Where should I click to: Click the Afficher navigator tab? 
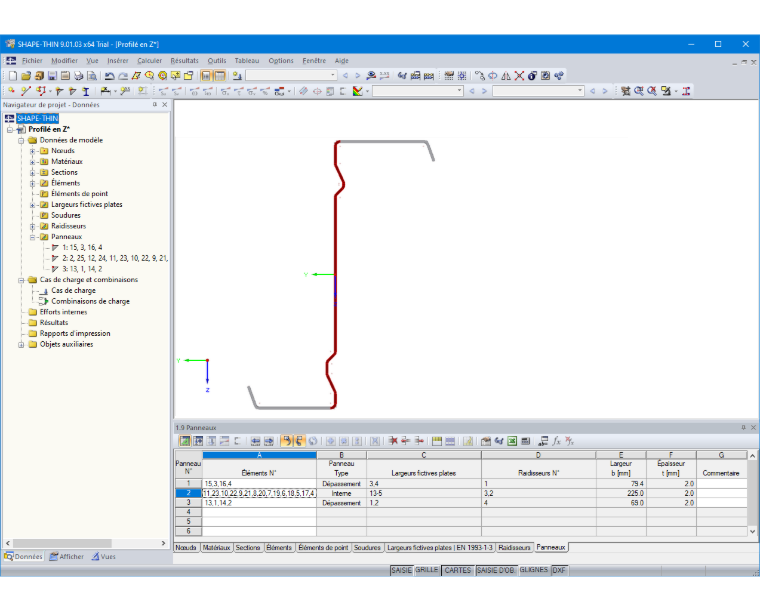(67, 557)
